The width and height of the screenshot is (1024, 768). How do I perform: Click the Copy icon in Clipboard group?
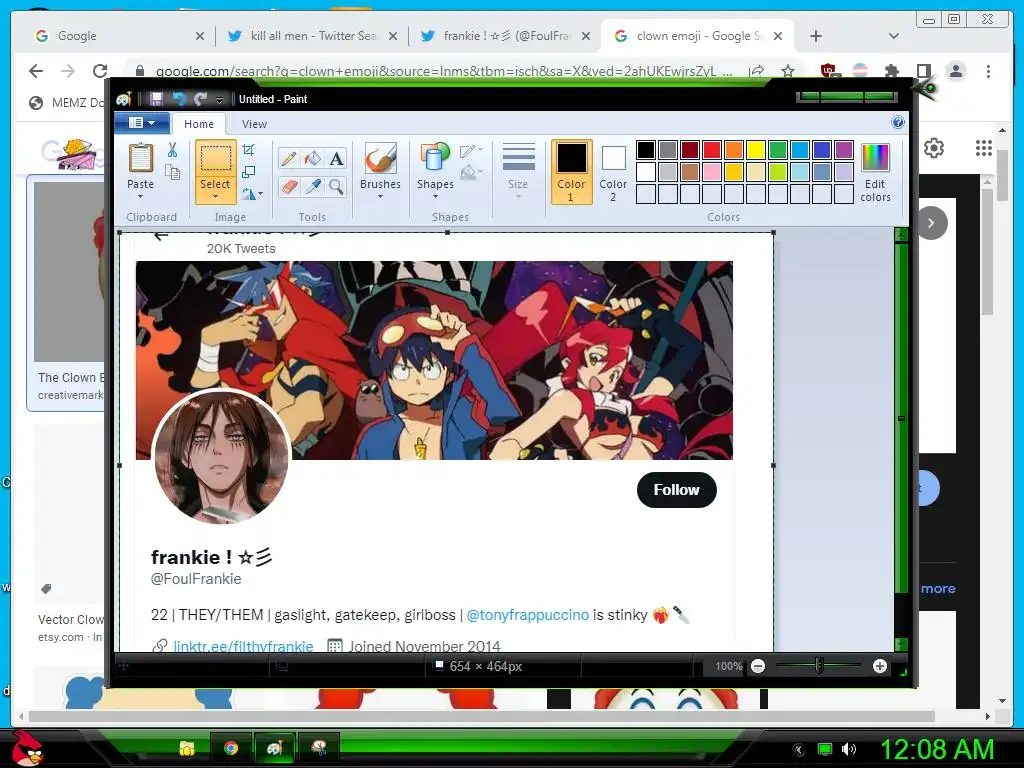(172, 172)
